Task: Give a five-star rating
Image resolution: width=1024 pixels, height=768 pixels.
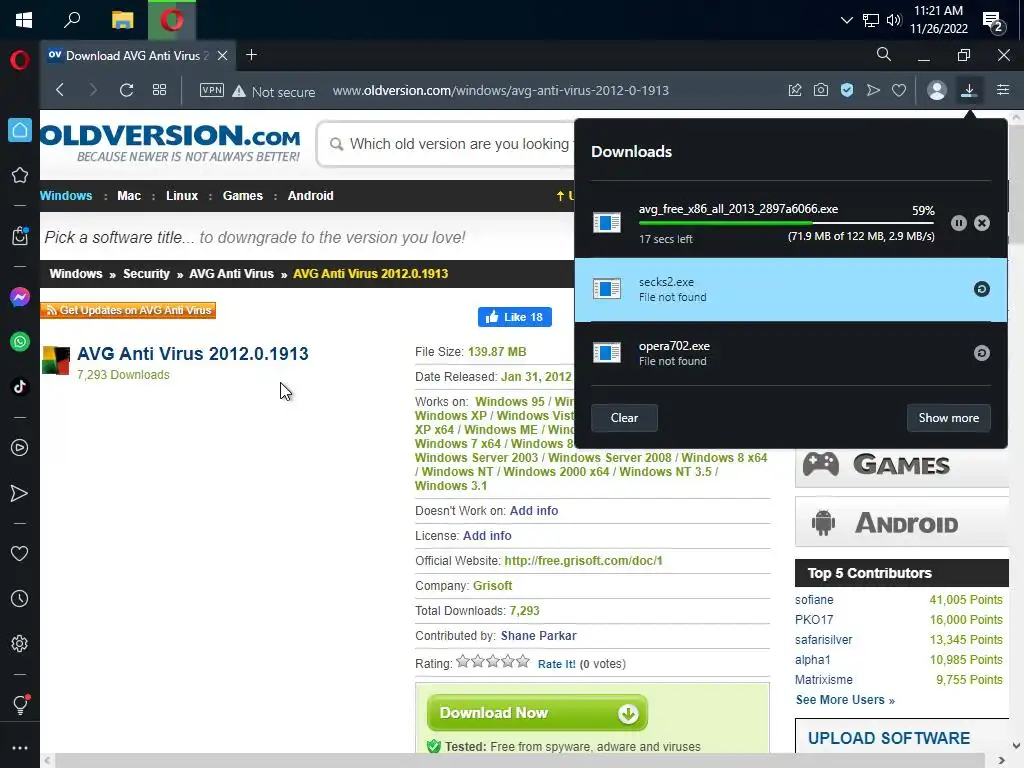Action: [x=523, y=662]
